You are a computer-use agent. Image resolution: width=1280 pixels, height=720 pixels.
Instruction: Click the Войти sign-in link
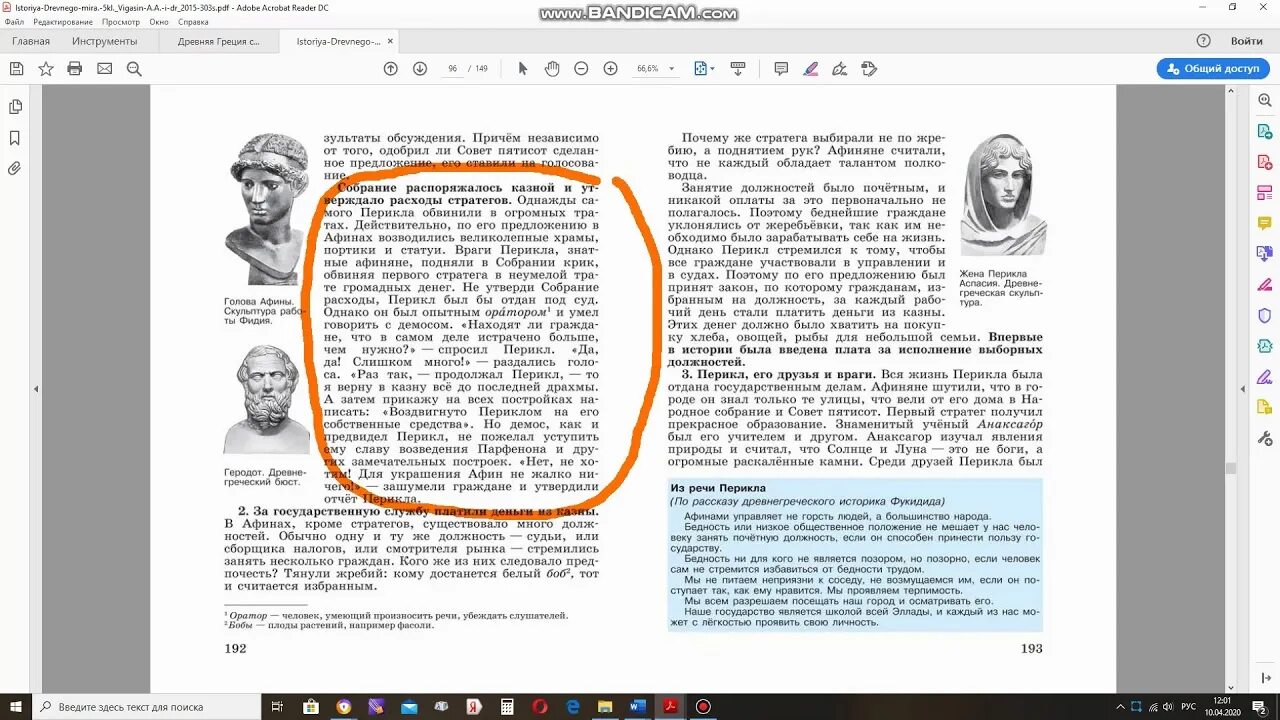[1246, 41]
